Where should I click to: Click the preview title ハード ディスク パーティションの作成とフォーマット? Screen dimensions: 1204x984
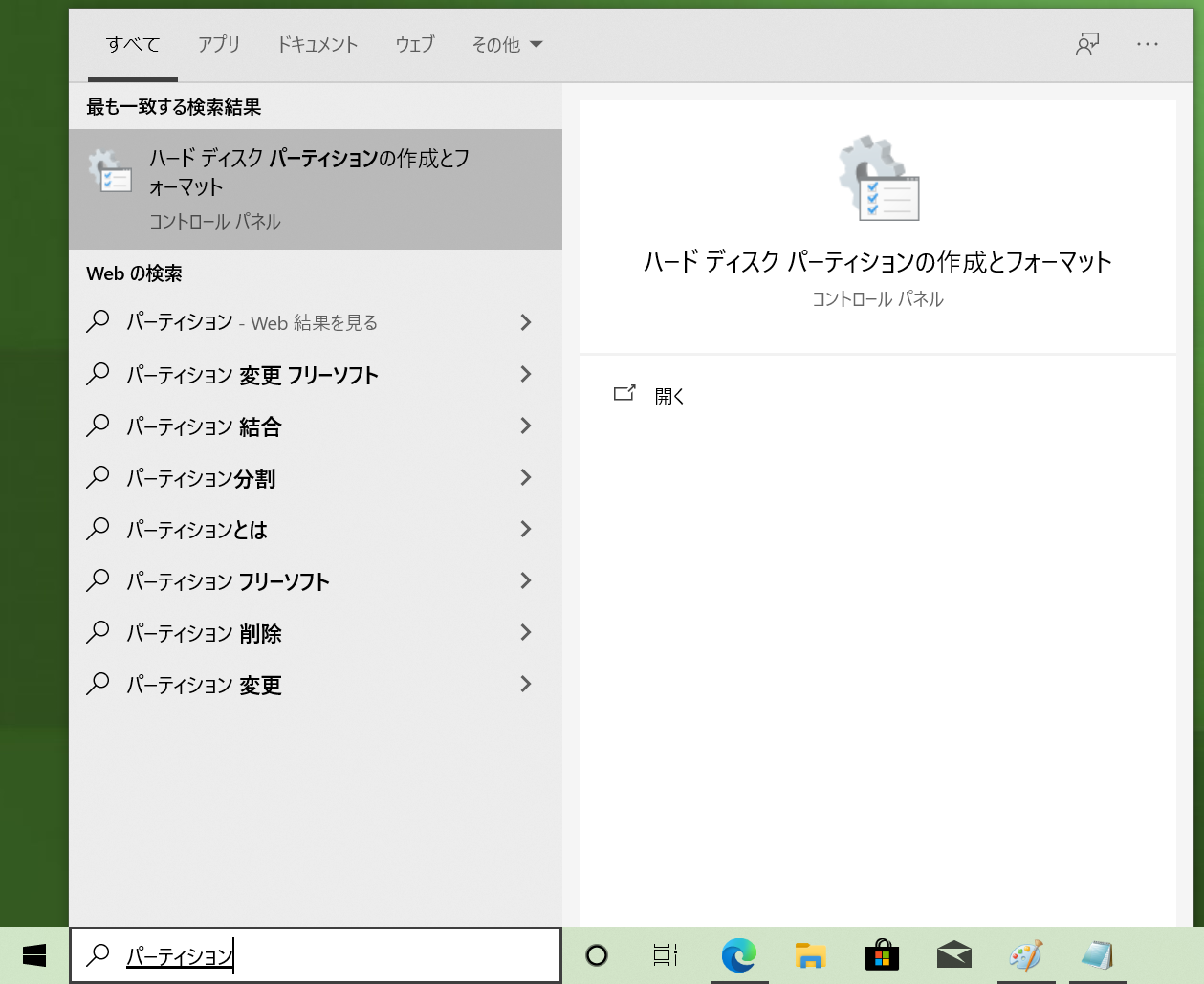point(878,262)
